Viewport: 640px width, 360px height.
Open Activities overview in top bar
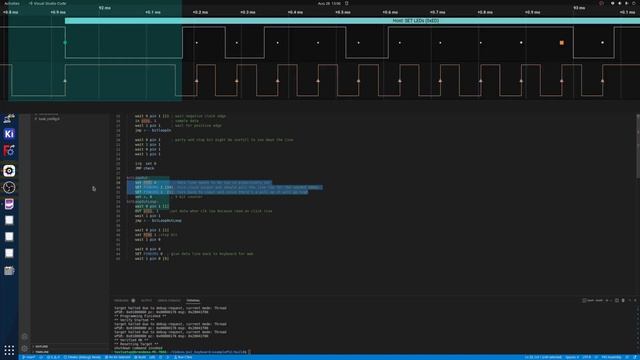[11, 3]
